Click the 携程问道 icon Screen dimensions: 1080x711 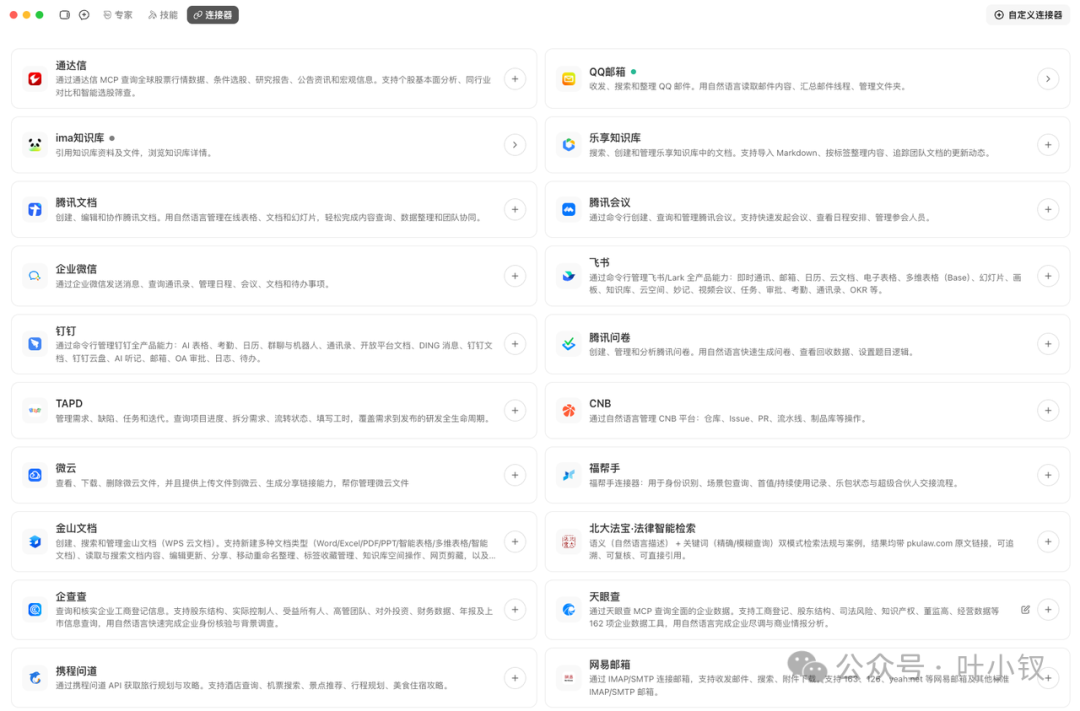[x=34, y=678]
